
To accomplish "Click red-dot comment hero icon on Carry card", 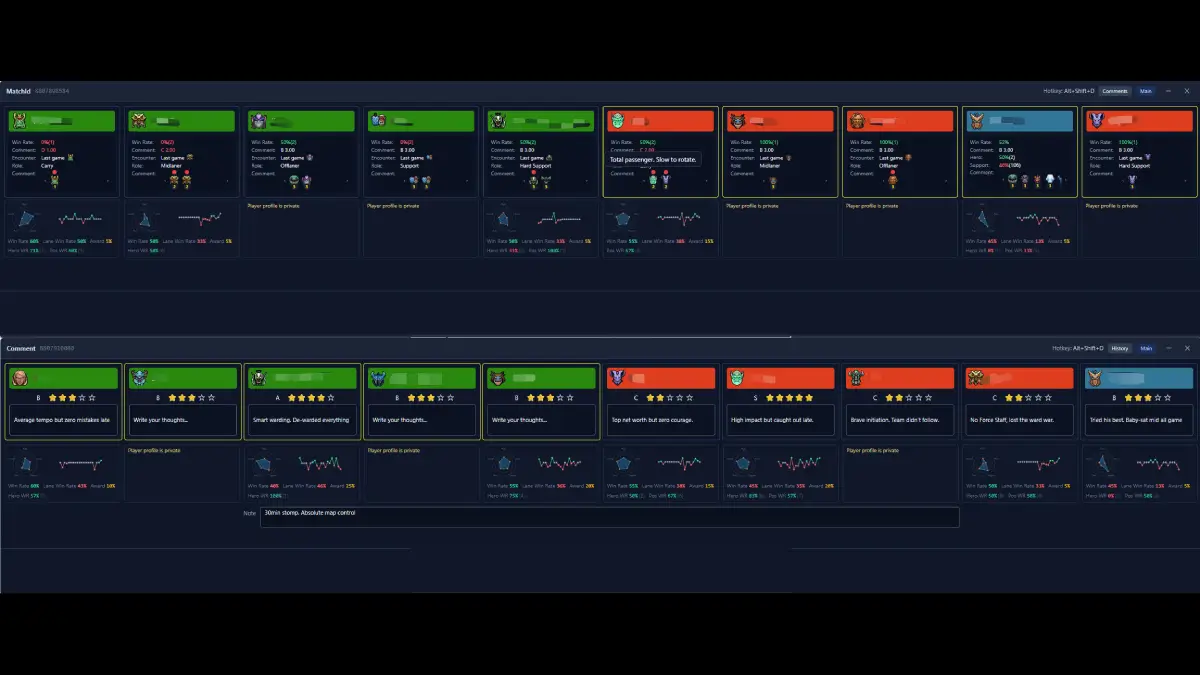I will [54, 181].
